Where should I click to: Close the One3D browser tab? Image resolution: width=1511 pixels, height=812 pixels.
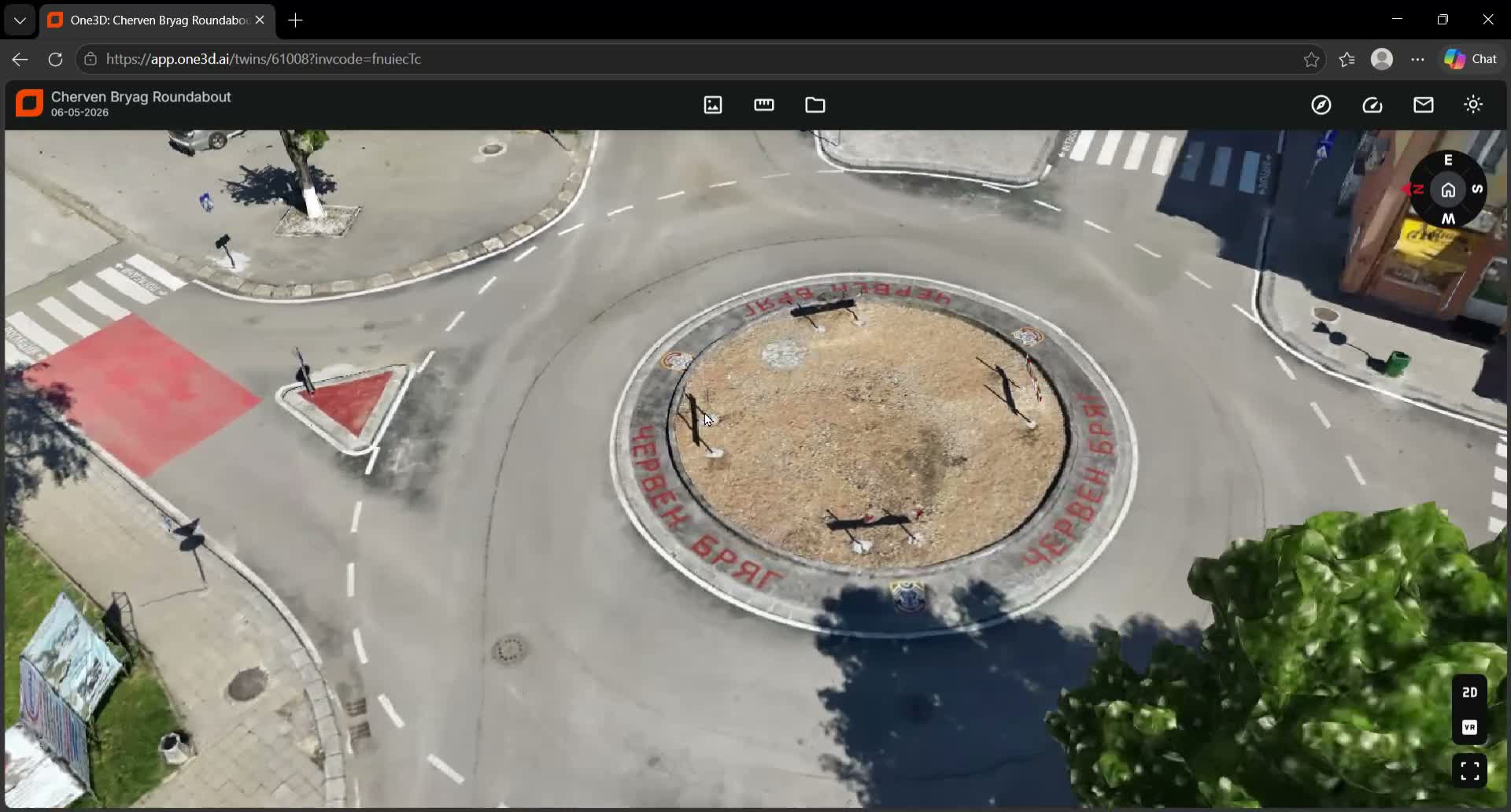click(x=260, y=20)
